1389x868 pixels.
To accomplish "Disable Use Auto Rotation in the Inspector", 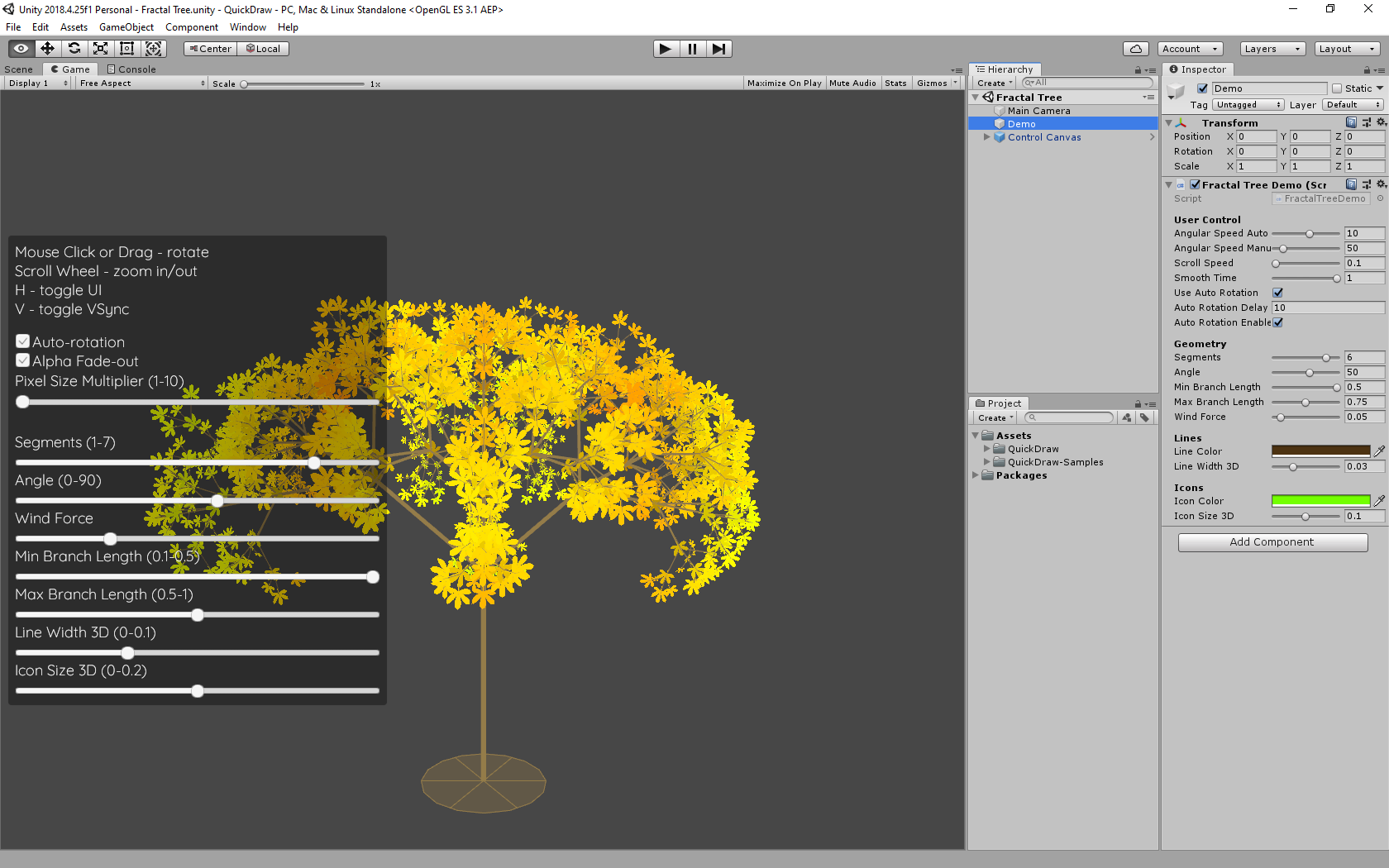I will pos(1278,292).
